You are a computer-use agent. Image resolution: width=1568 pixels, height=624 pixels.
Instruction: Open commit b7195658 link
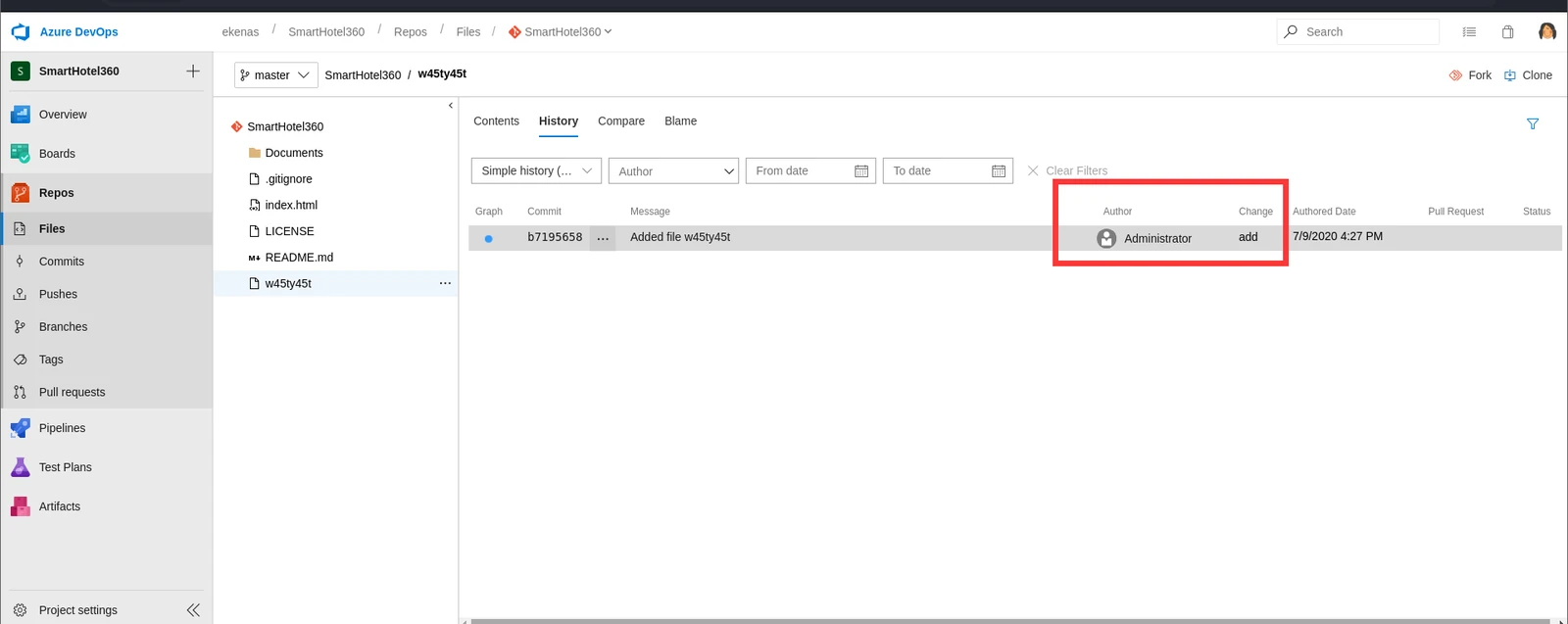coord(555,237)
